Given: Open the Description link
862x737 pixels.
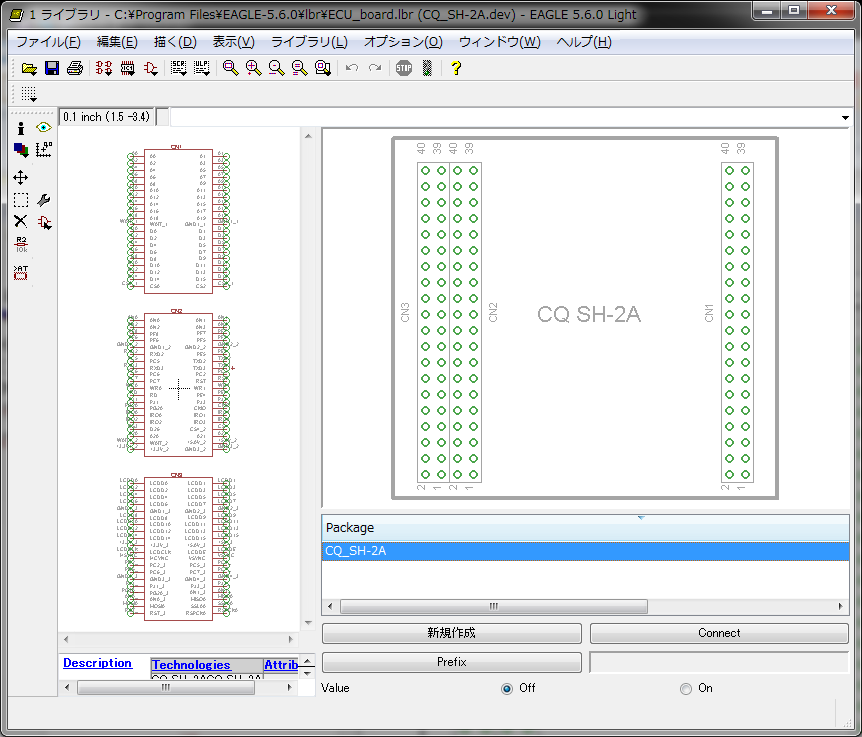Looking at the screenshot, I should pos(97,663).
